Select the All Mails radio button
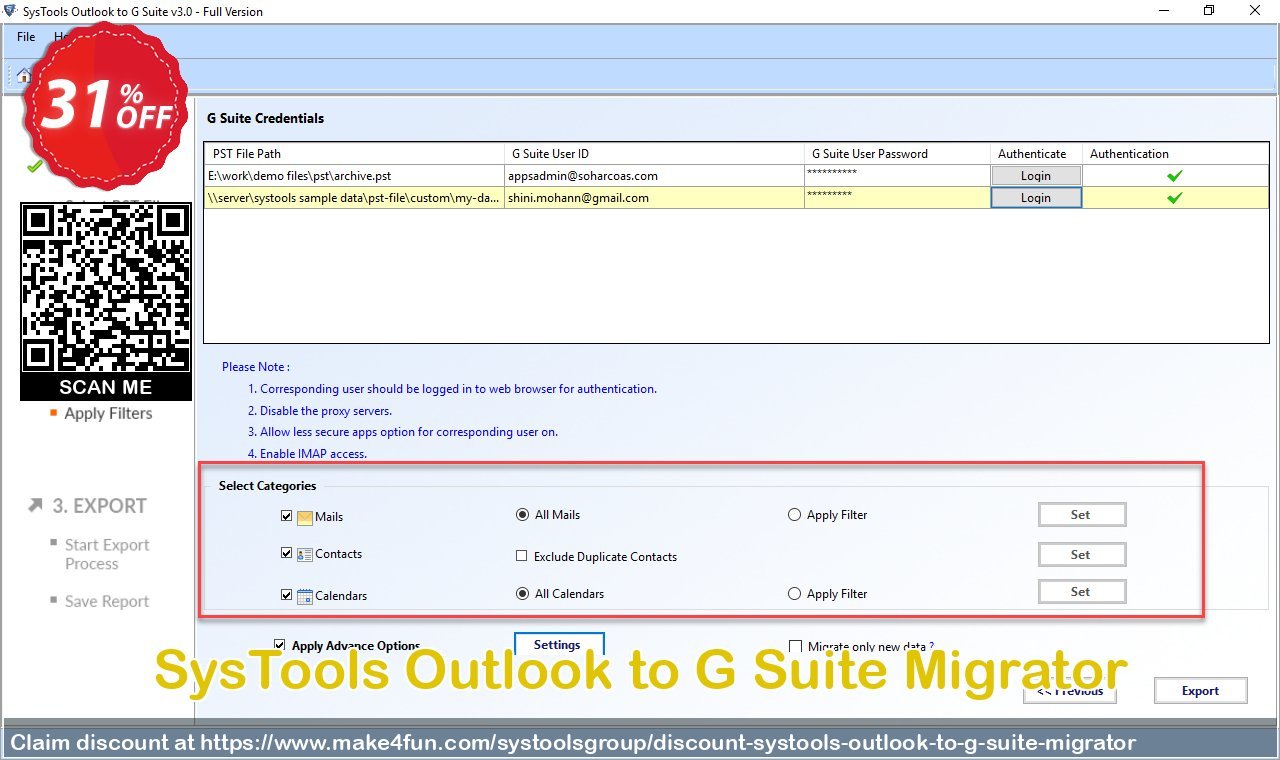This screenshot has width=1280, height=760. point(522,515)
